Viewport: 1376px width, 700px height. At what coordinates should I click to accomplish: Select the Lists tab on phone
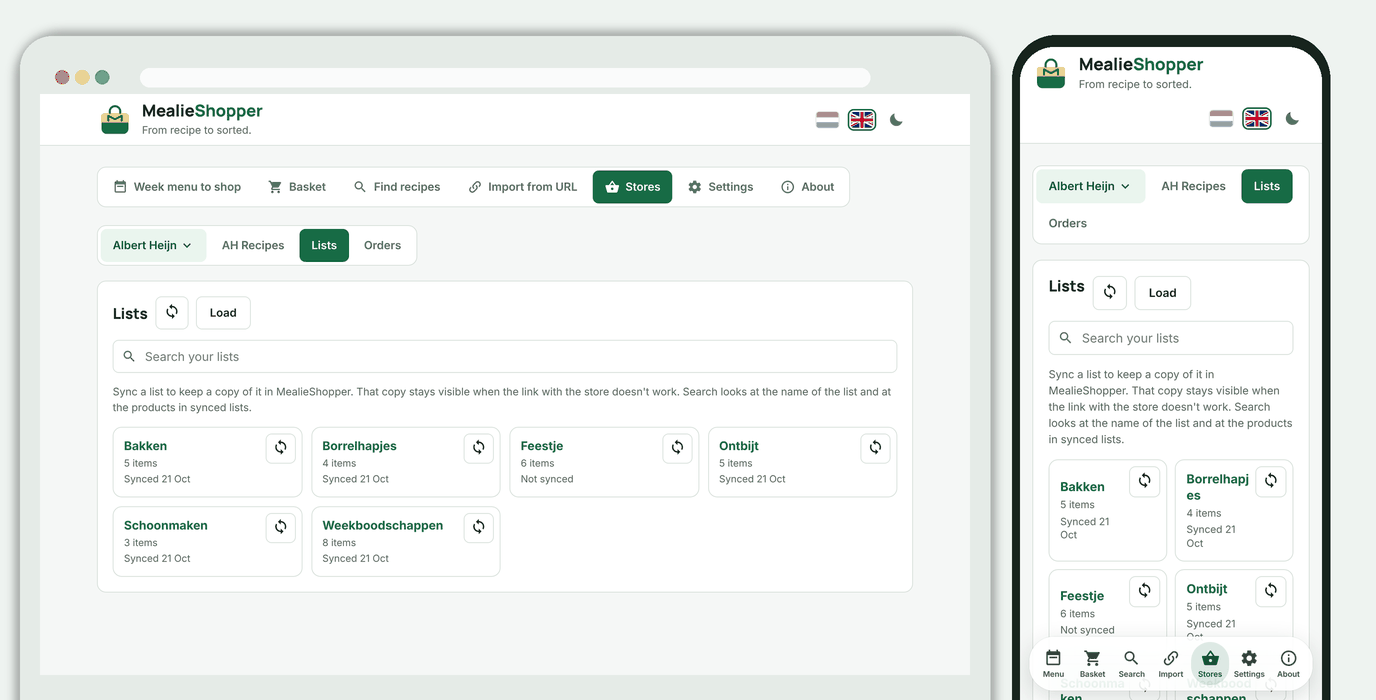pos(1267,186)
